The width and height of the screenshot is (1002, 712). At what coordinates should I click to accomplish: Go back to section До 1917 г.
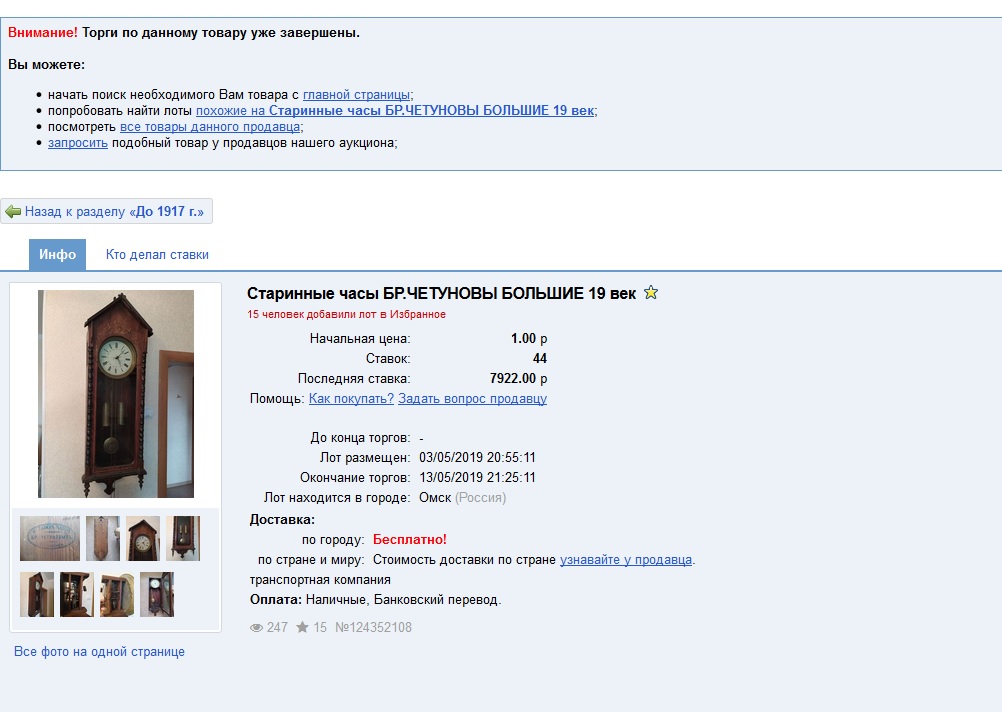coord(107,212)
